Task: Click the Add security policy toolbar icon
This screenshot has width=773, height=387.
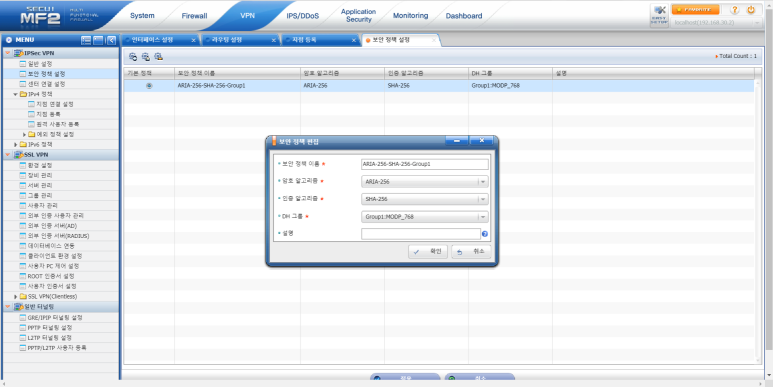Action: 133,57
